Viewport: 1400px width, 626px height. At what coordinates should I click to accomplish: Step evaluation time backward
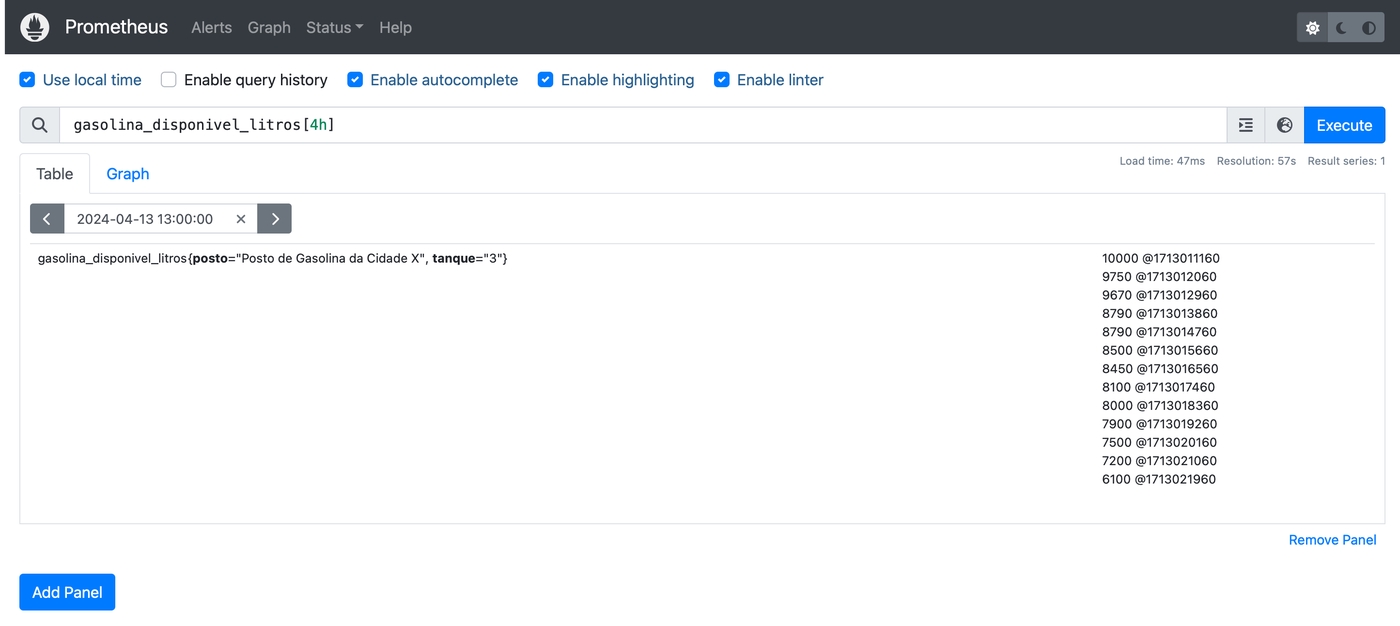click(x=47, y=219)
